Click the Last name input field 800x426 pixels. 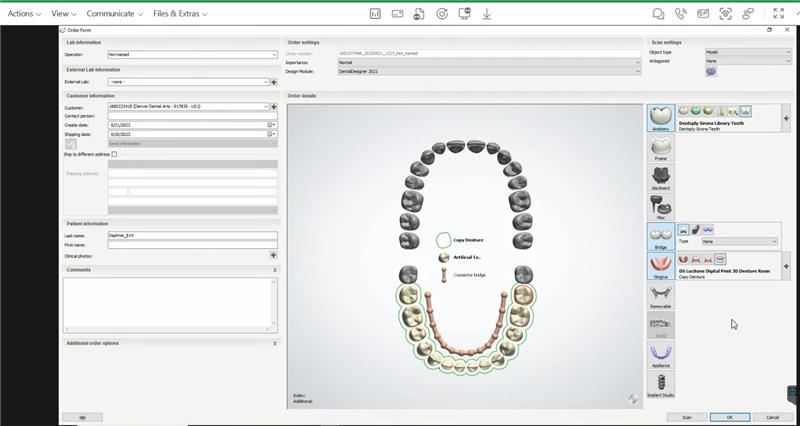pyautogui.click(x=192, y=235)
